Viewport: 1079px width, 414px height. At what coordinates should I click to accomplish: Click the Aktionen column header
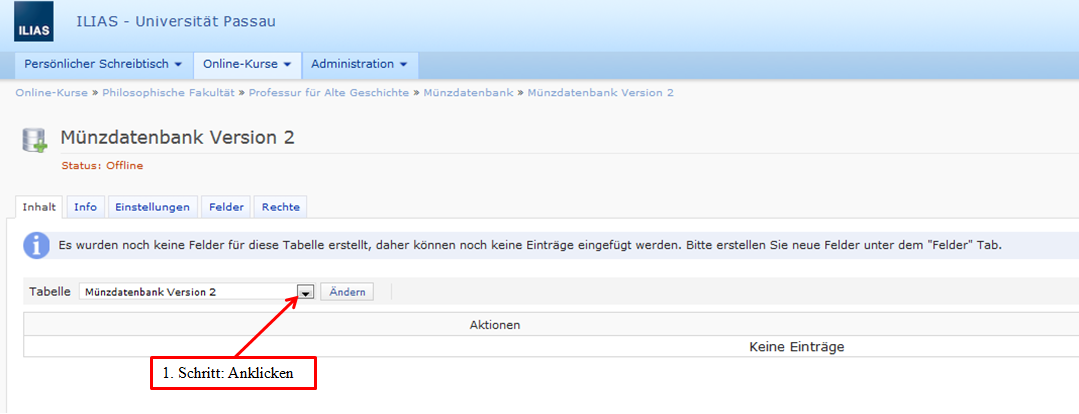click(x=494, y=325)
